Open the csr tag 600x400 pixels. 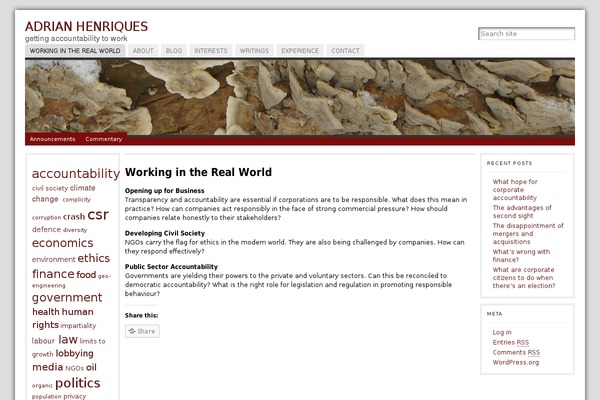(x=98, y=215)
